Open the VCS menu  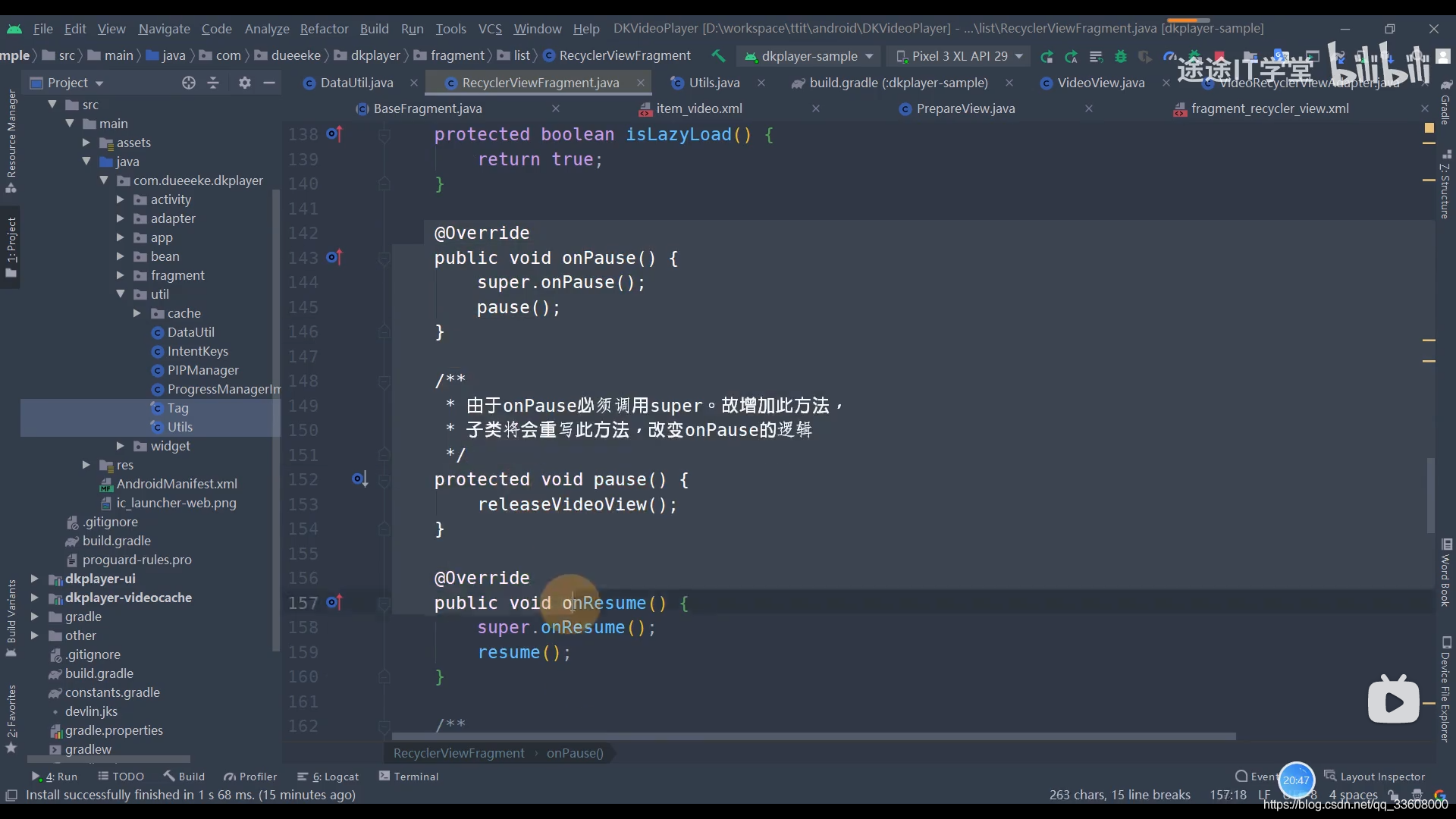[490, 29]
